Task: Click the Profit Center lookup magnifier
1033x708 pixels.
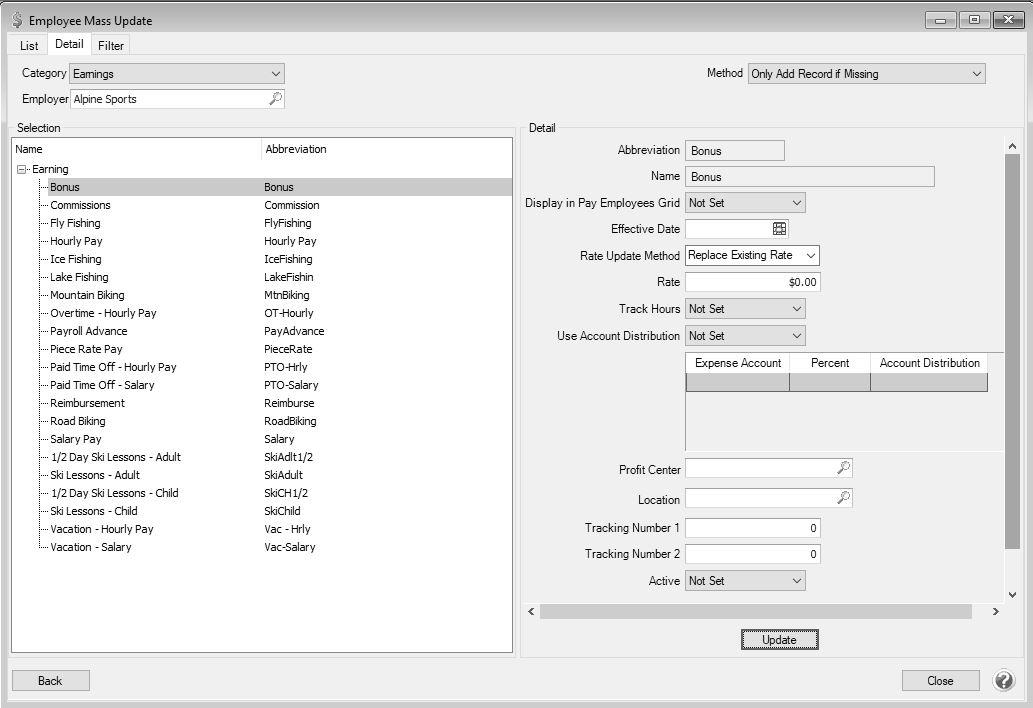Action: click(x=843, y=468)
